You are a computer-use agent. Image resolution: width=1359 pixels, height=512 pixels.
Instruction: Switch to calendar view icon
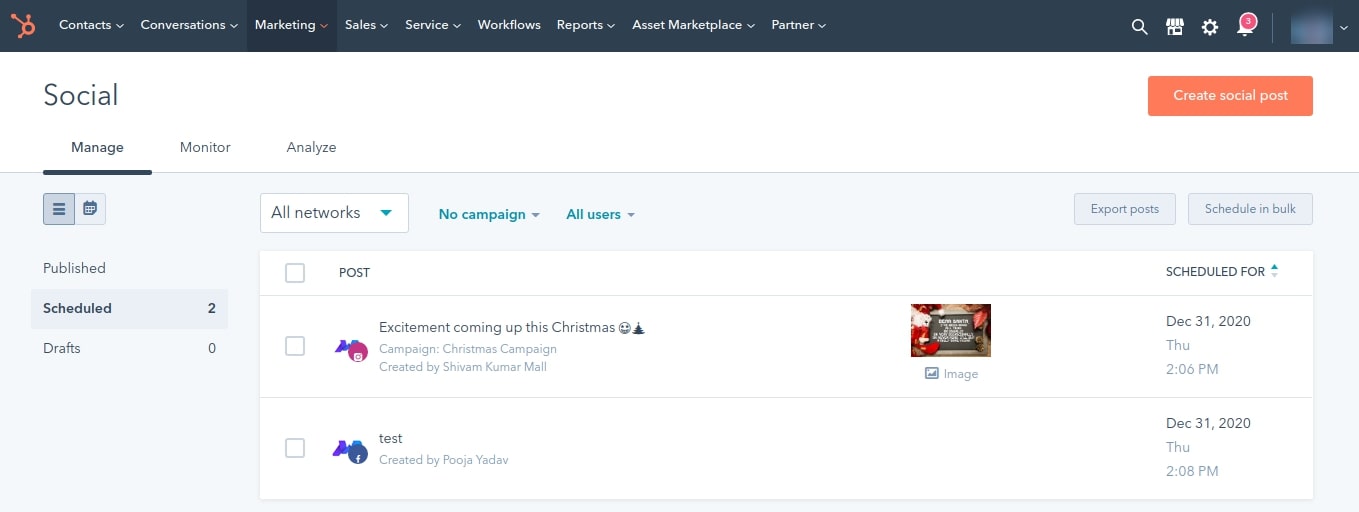pos(90,209)
